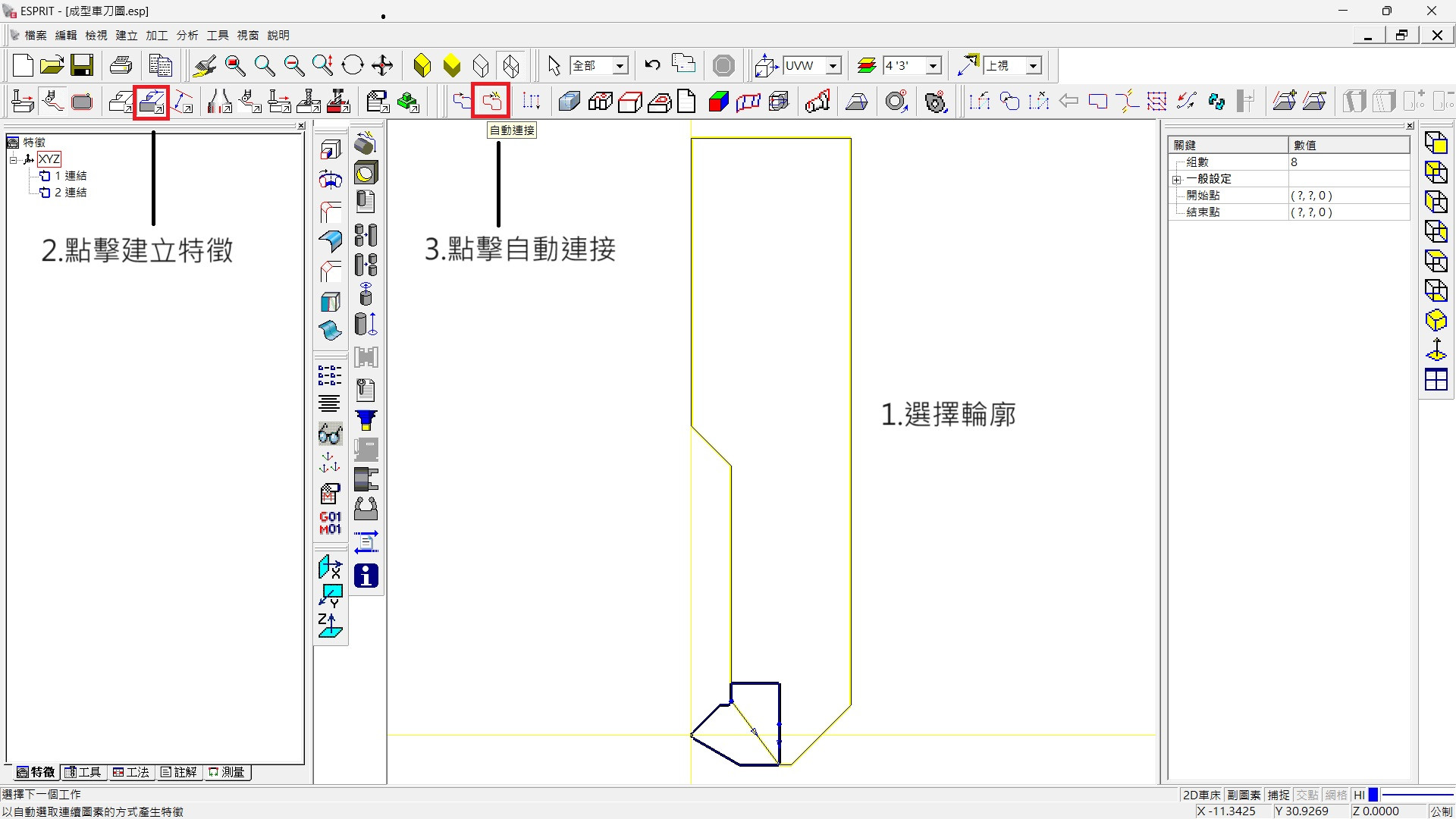Open the 上視 view orientation dropdown
This screenshot has width=1456, height=819.
pos(1033,66)
